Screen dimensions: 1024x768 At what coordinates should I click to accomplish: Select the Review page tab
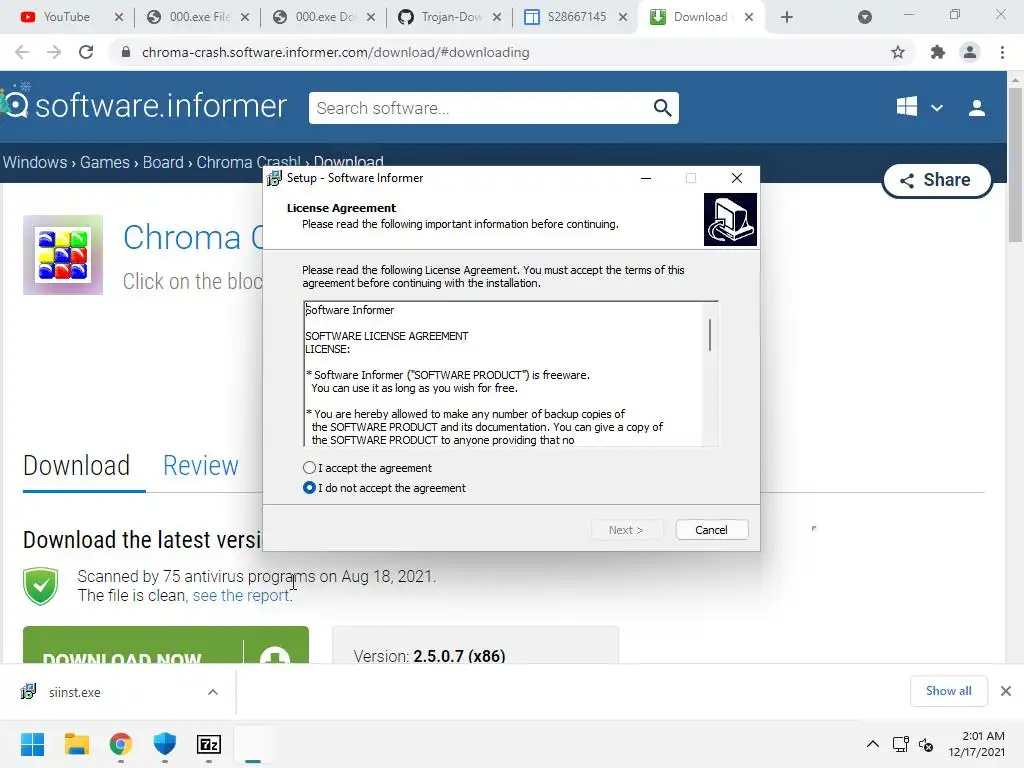pyautogui.click(x=200, y=466)
